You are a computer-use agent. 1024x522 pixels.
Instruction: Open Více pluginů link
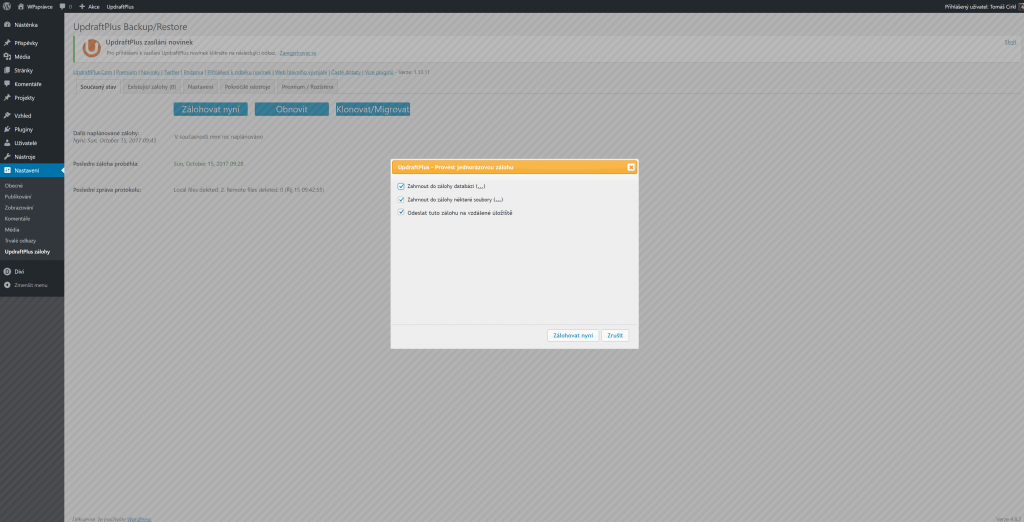coord(379,72)
